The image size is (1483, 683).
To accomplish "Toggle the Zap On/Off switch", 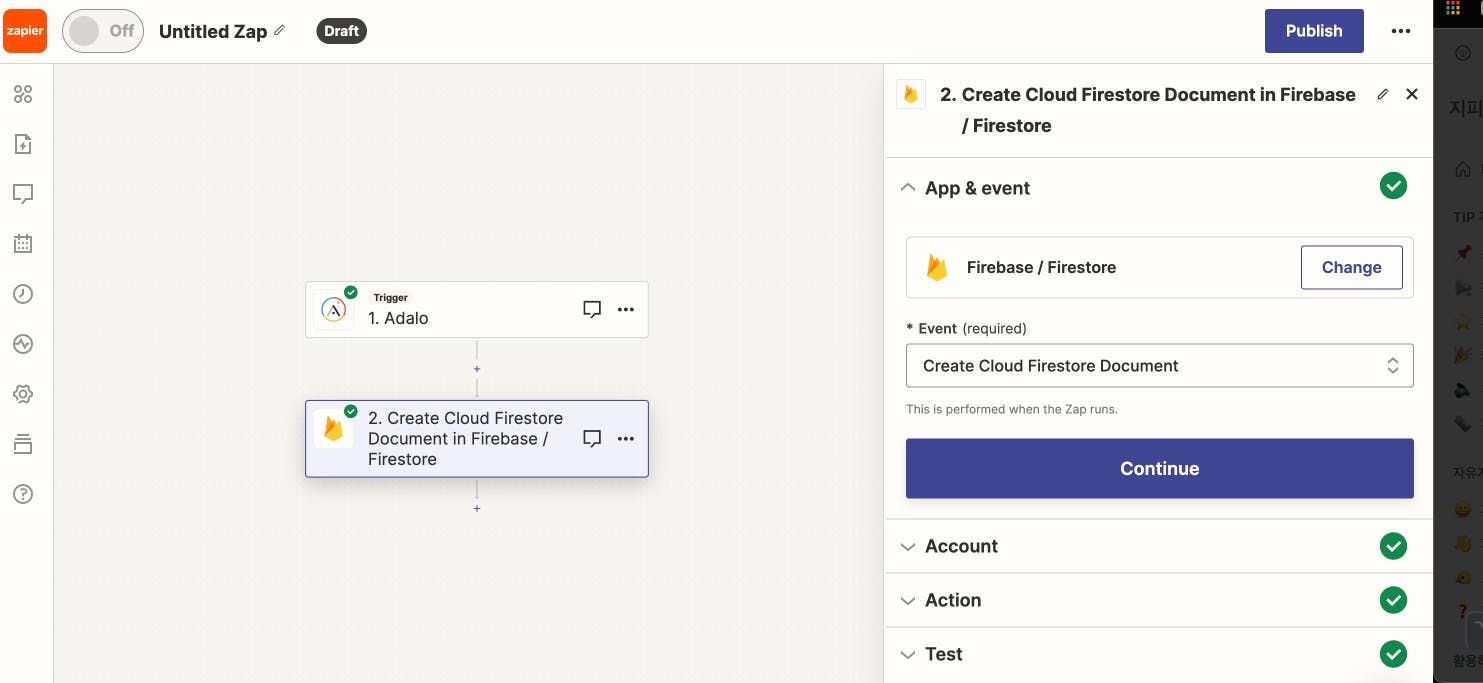I will [102, 31].
